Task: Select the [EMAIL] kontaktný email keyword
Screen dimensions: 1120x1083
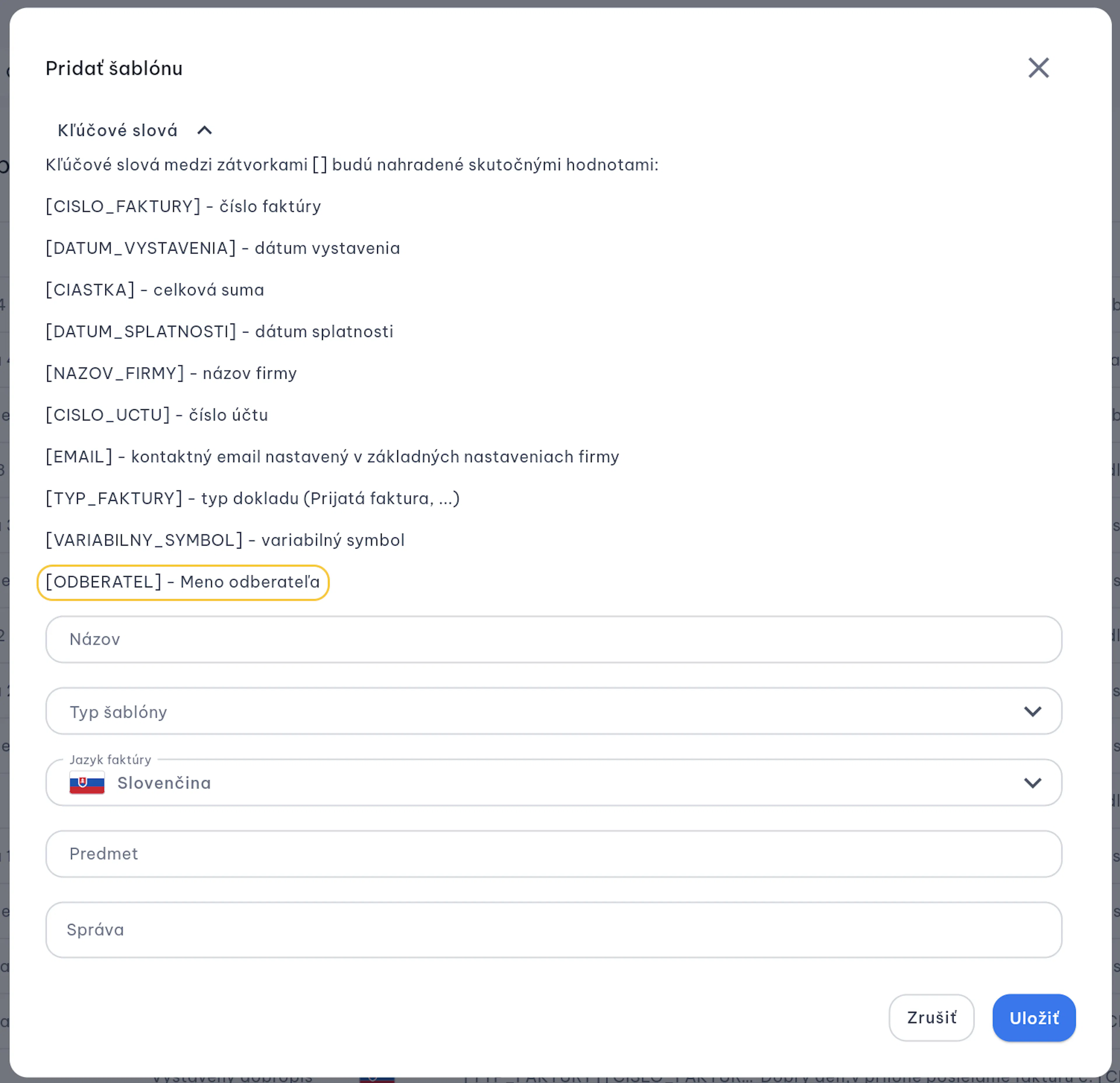Action: click(x=332, y=457)
